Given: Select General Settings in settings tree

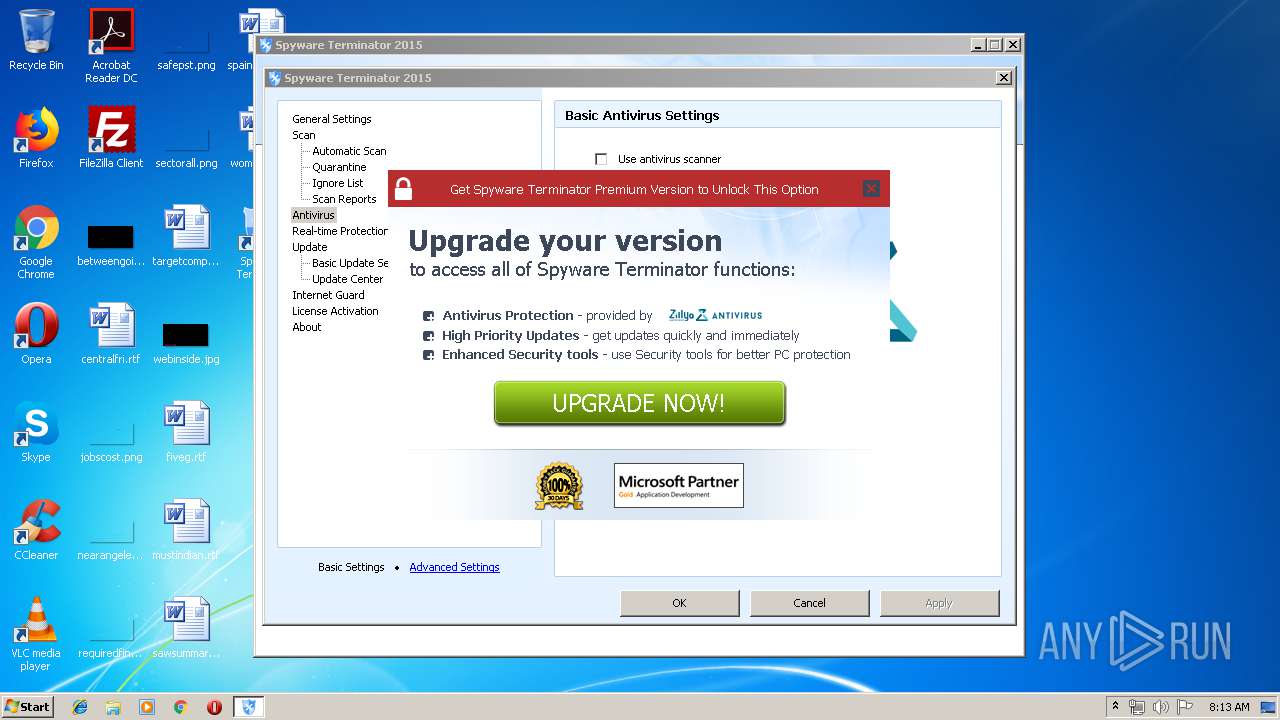Looking at the screenshot, I should pos(332,119).
